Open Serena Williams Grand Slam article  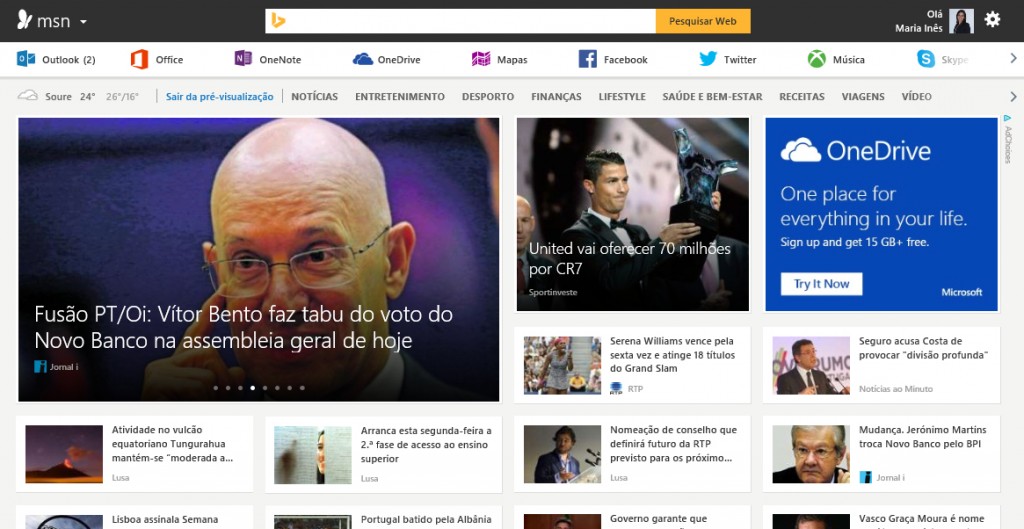(x=672, y=355)
